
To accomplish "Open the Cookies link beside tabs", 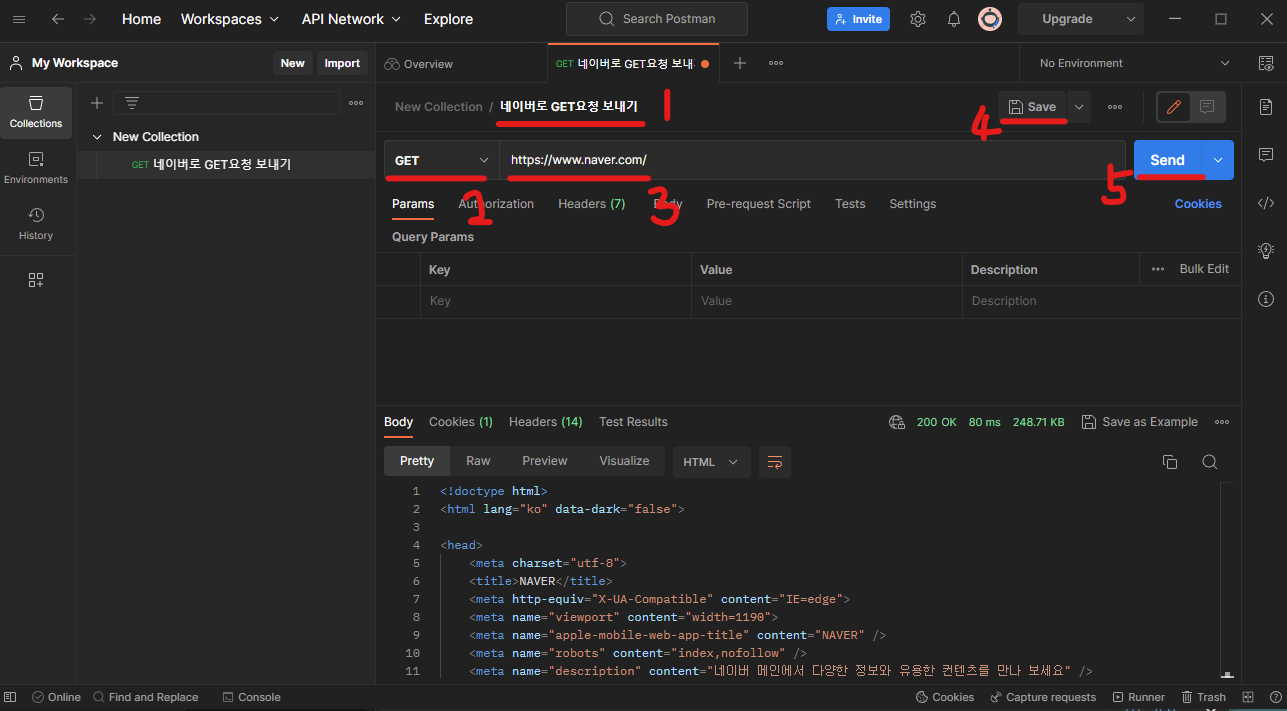I will pos(1198,204).
